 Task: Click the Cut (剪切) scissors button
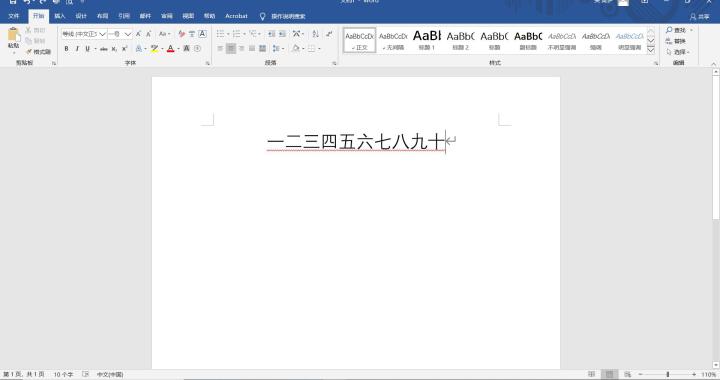pos(35,30)
